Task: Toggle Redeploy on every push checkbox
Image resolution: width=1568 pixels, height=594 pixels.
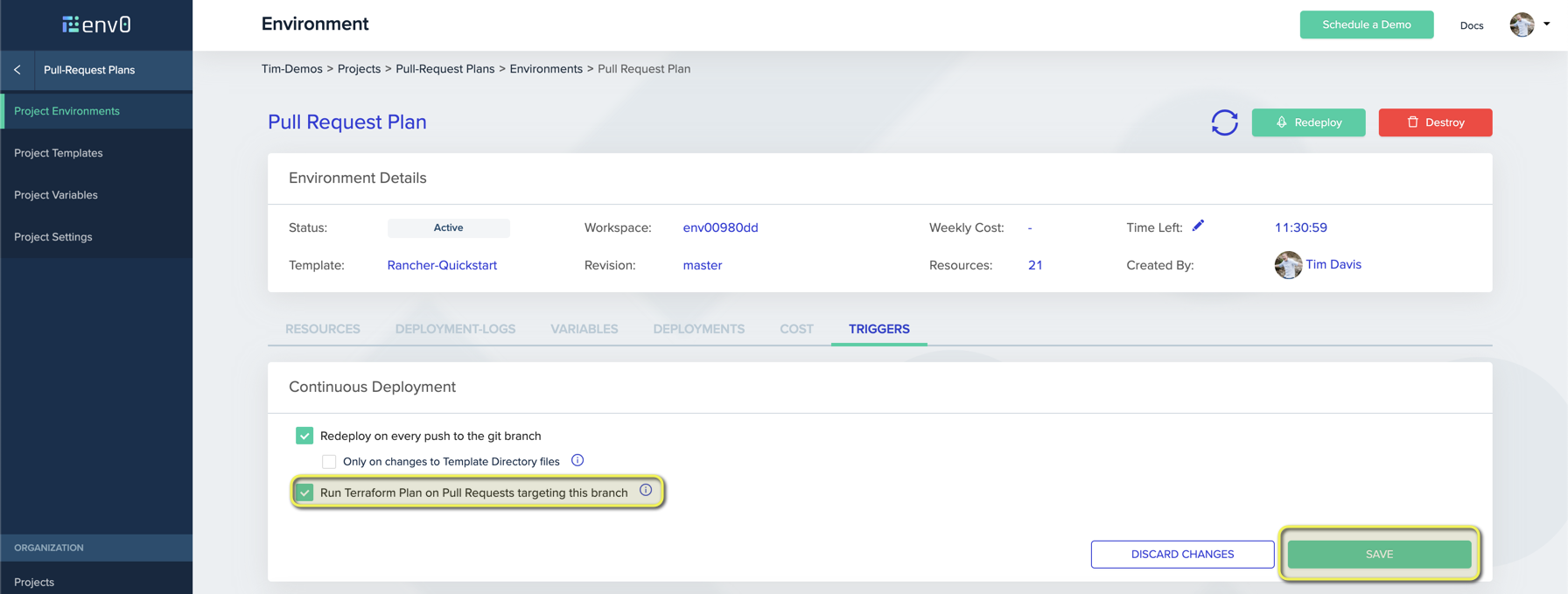Action: [304, 436]
